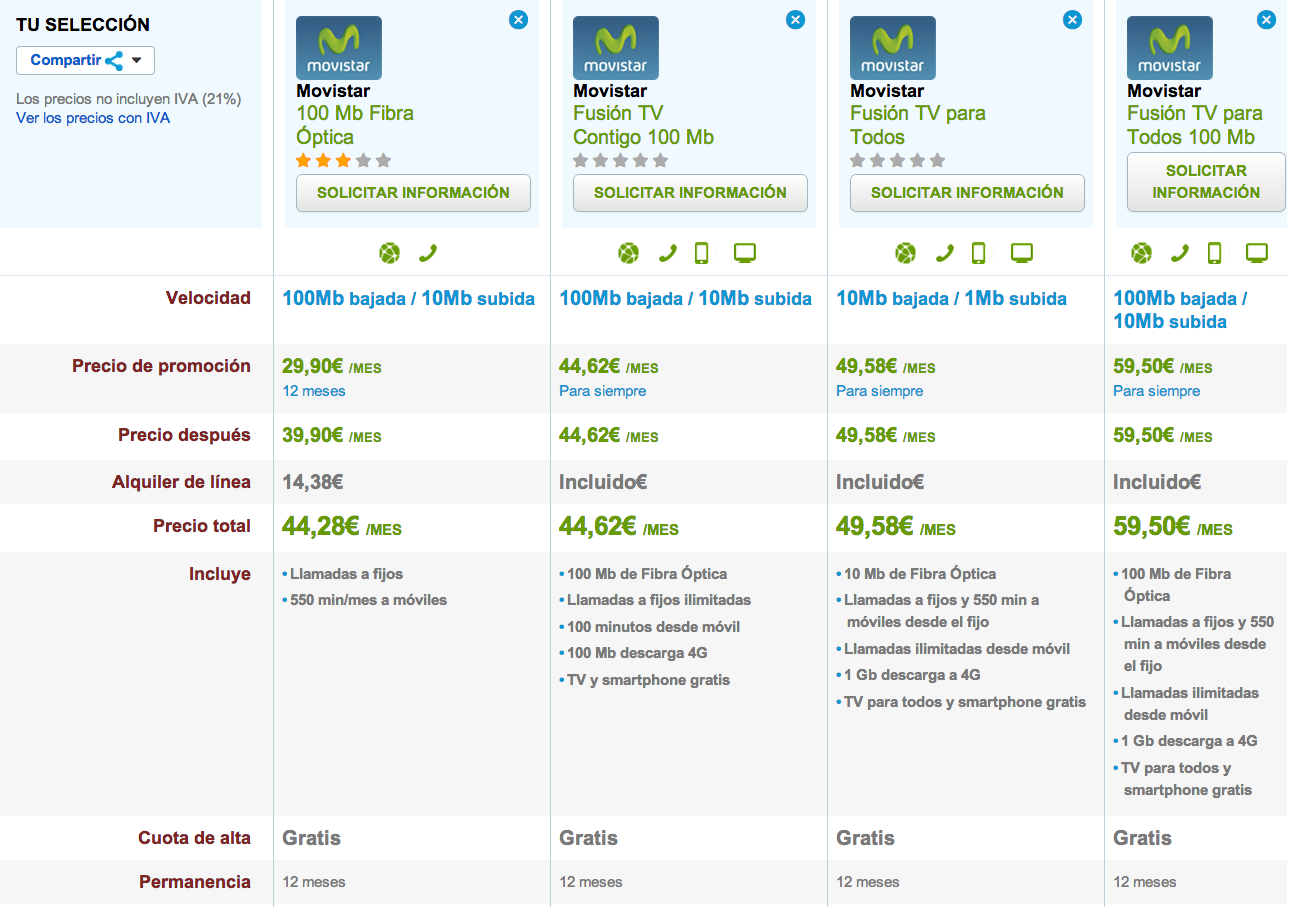Click the 'Velocidad' row label
1291x907 pixels.
click(x=208, y=298)
